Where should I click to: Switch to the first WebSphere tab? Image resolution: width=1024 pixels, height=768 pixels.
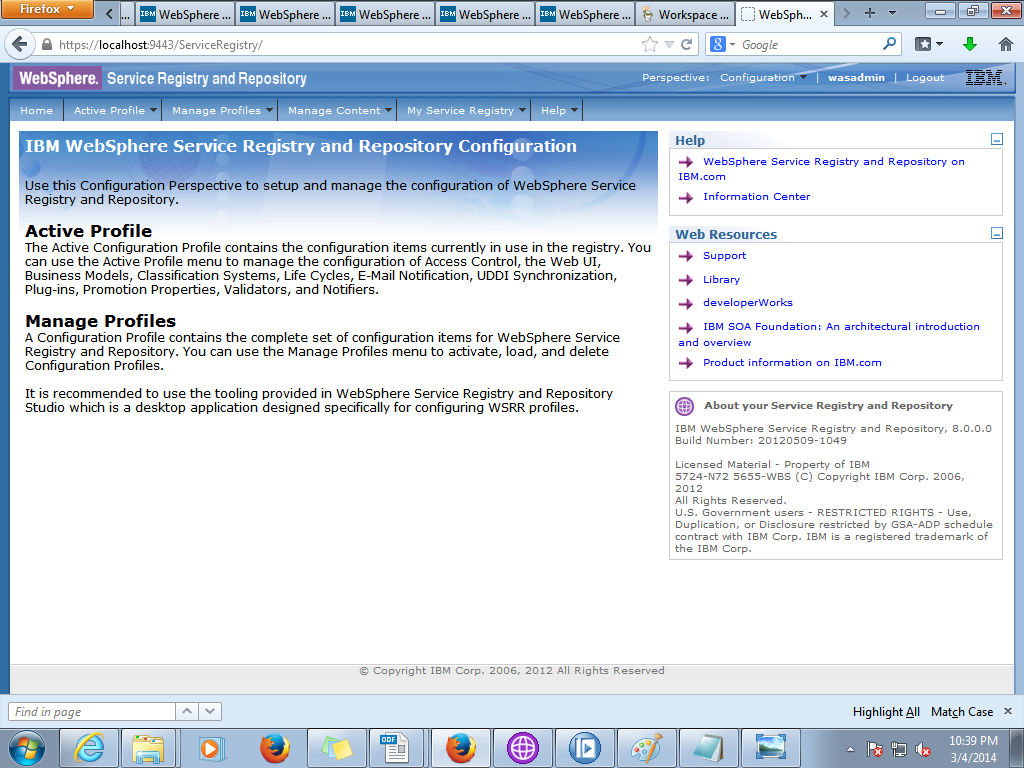click(x=185, y=14)
